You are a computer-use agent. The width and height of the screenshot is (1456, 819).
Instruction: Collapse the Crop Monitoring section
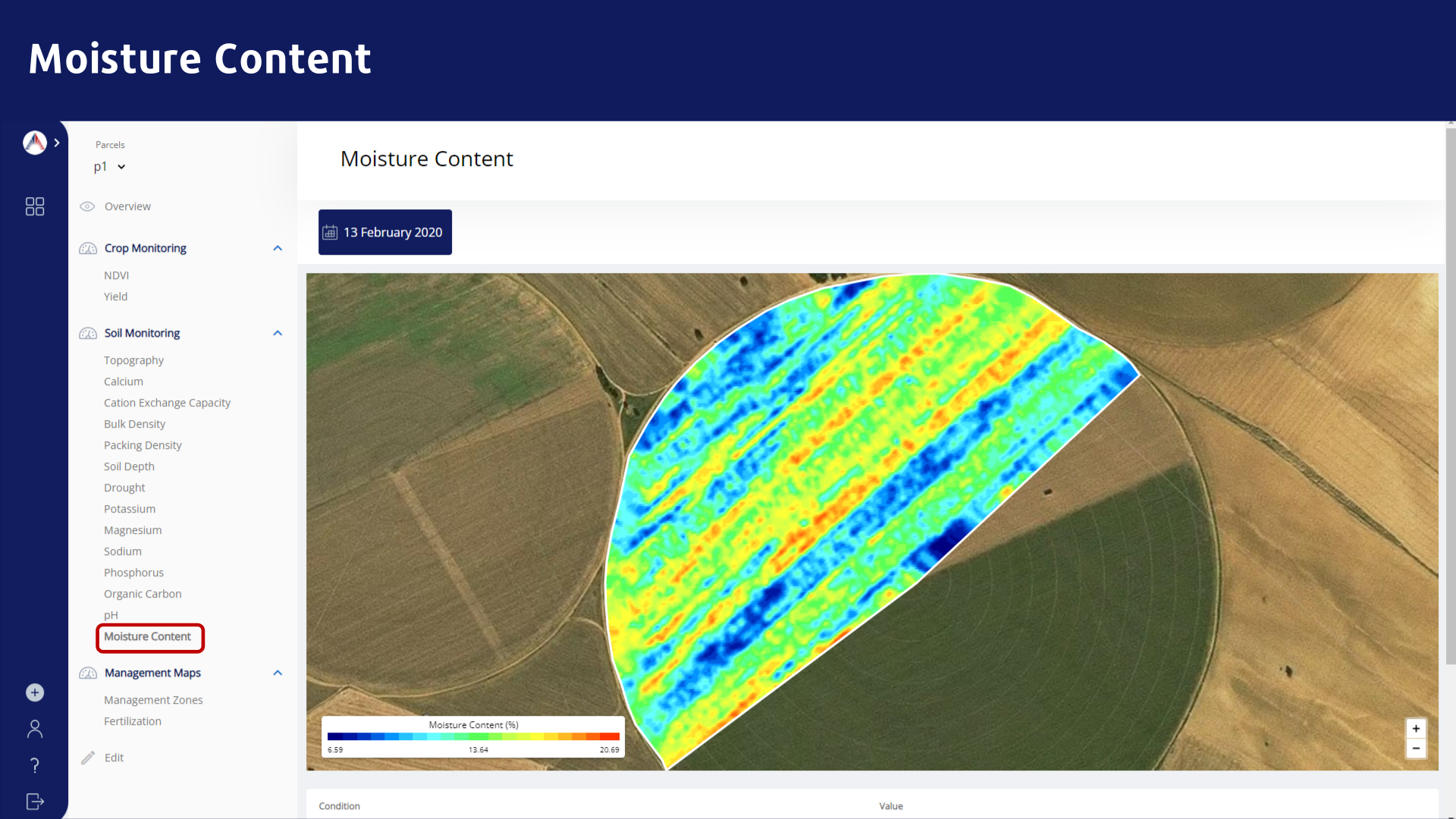278,248
